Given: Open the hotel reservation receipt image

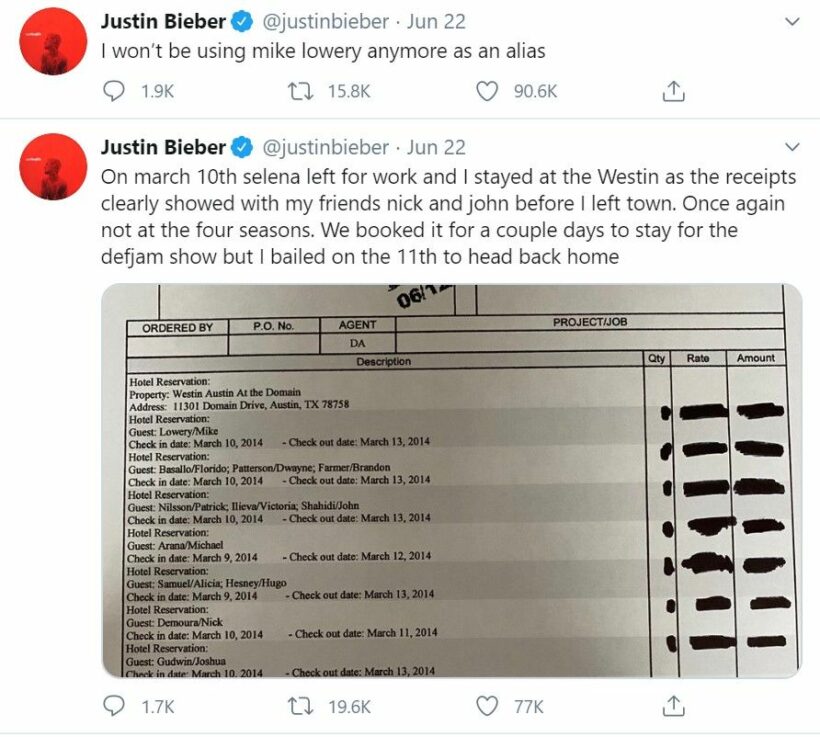Looking at the screenshot, I should click(451, 480).
